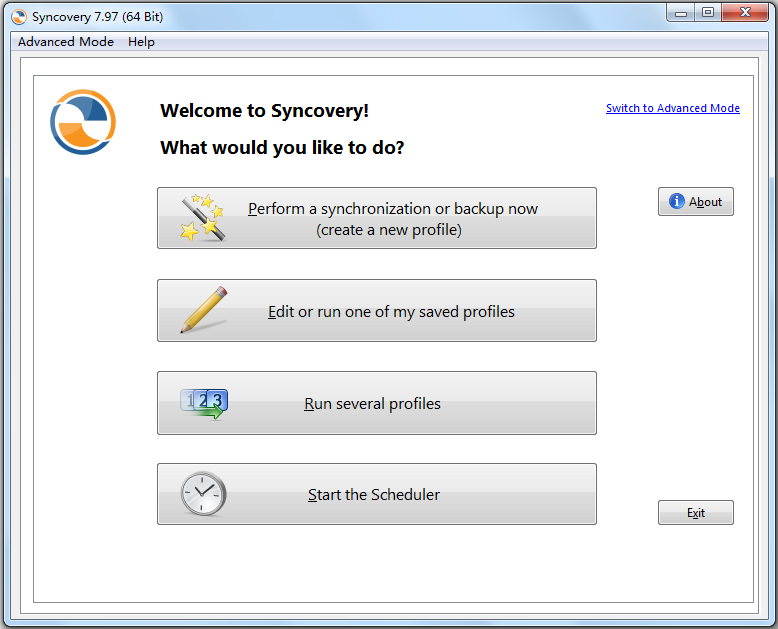Viewport: 778px width, 629px height.
Task: Click "Perform a synchronization or backup now" text
Action: (392, 209)
